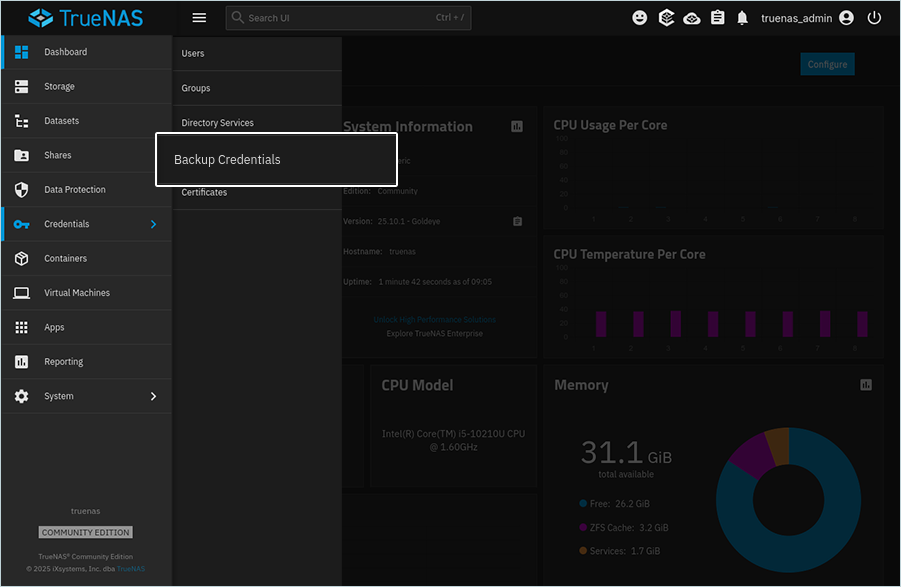Click the 'CPU Temperature Per Core' heading
901x587 pixels.
629,254
